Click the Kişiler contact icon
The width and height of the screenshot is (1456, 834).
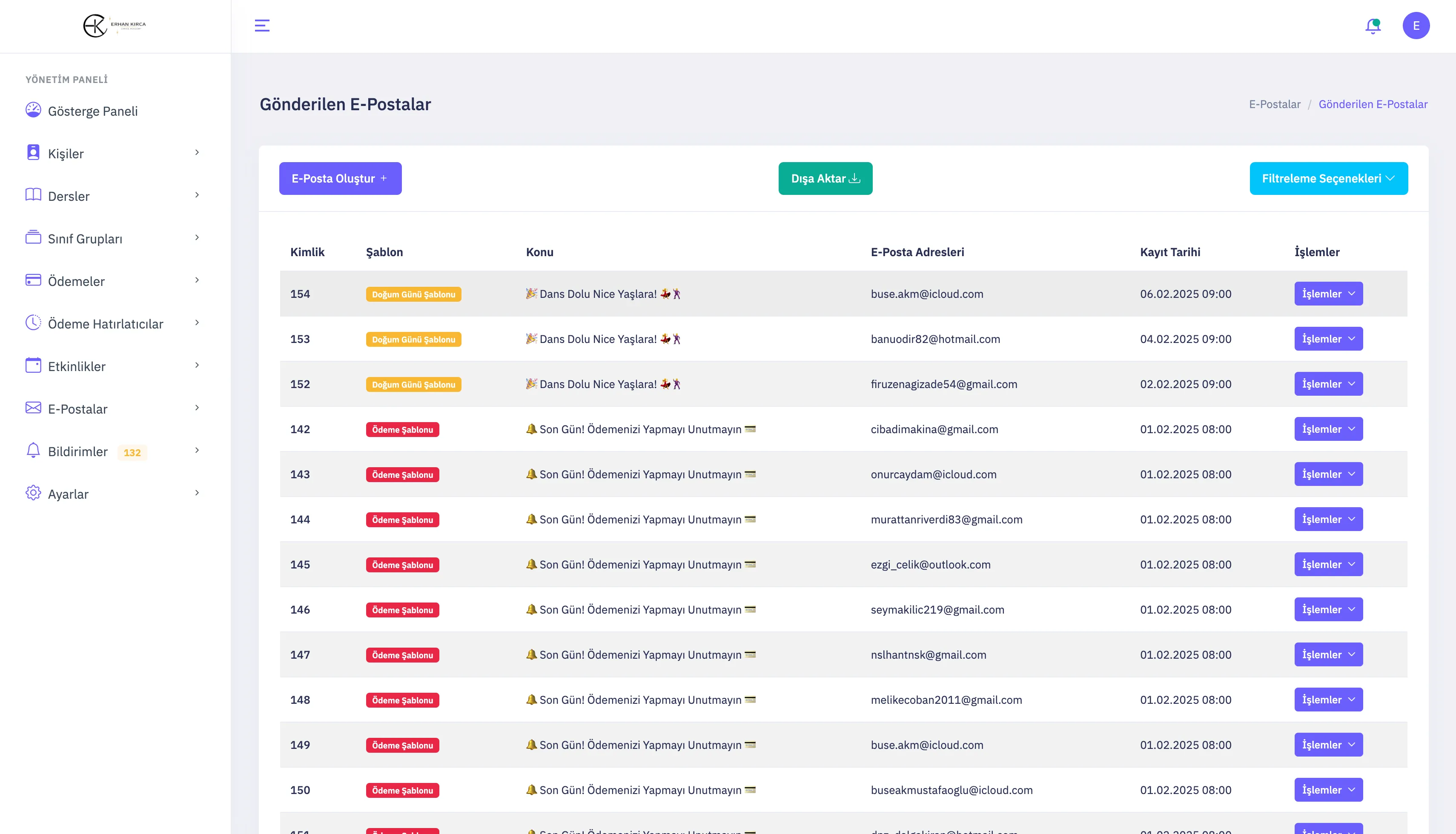33,152
